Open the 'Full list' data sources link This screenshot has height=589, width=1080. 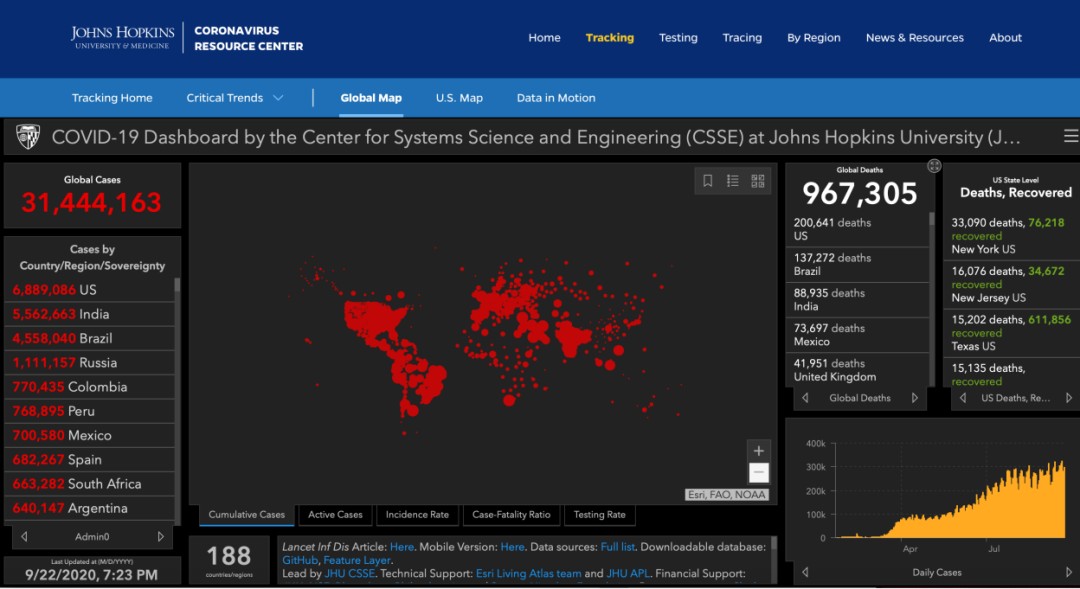(617, 547)
